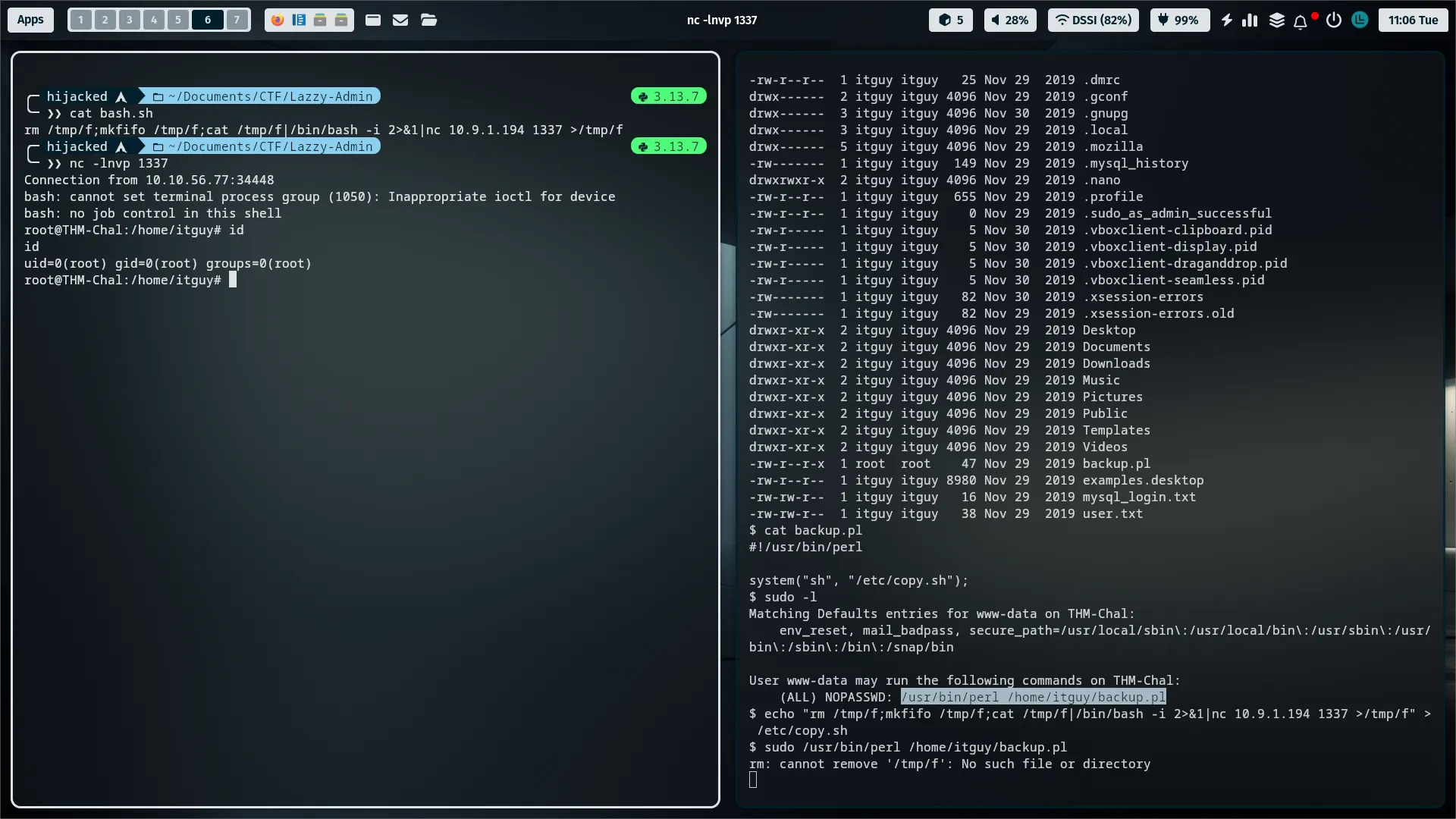Focus the right terminal with sudo output
The height and width of the screenshot is (819, 1456).
coord(1089,425)
